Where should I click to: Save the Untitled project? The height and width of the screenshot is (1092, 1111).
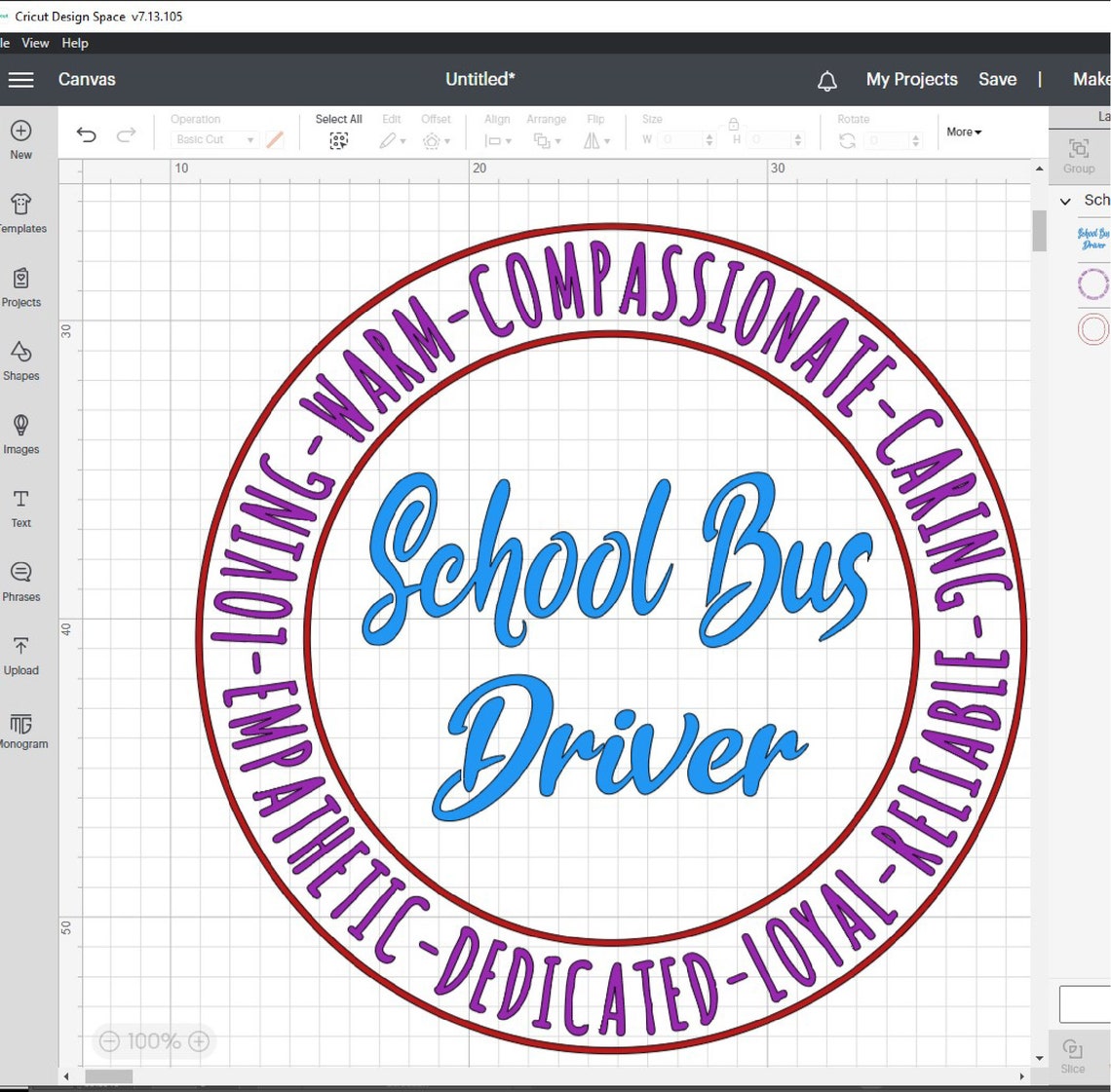[x=997, y=79]
